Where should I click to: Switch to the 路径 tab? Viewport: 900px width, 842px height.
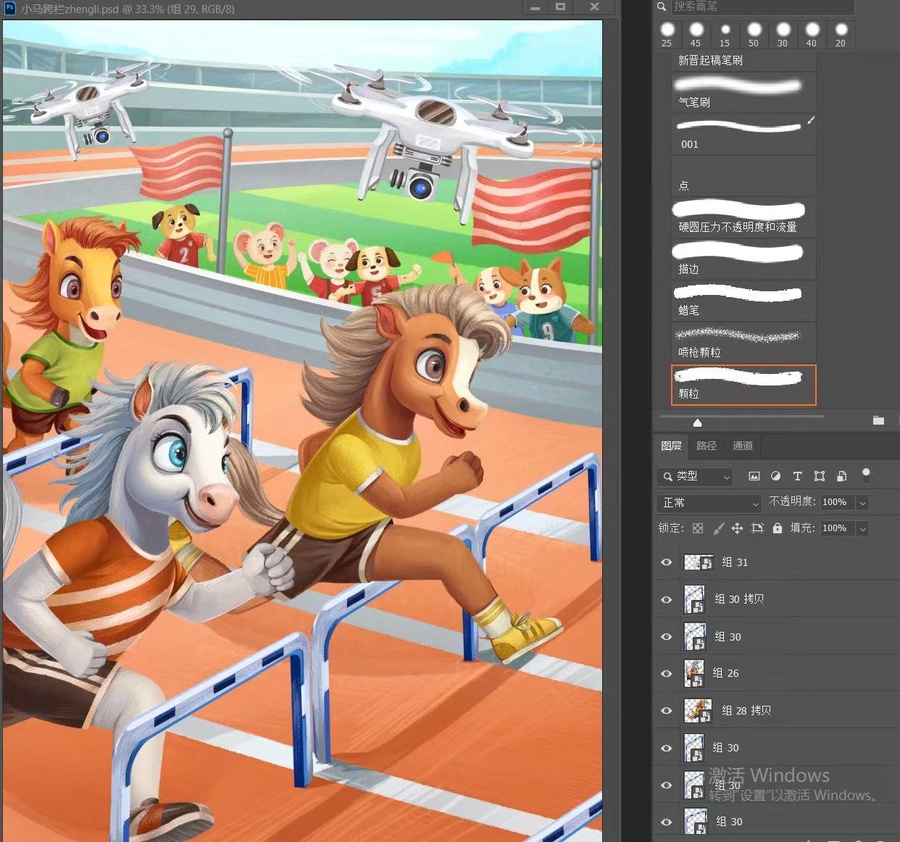tap(706, 445)
